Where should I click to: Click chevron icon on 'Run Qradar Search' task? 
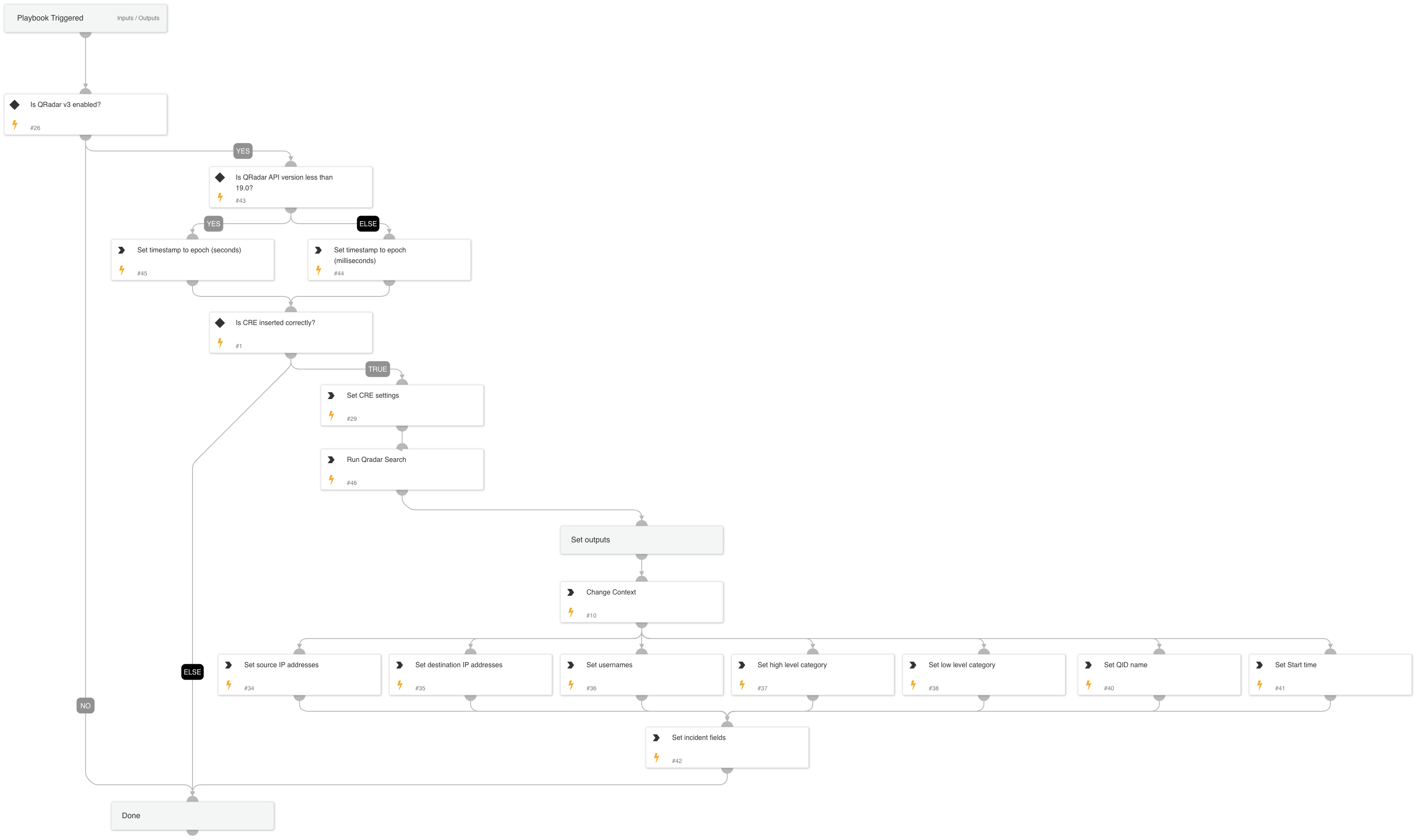click(x=331, y=460)
